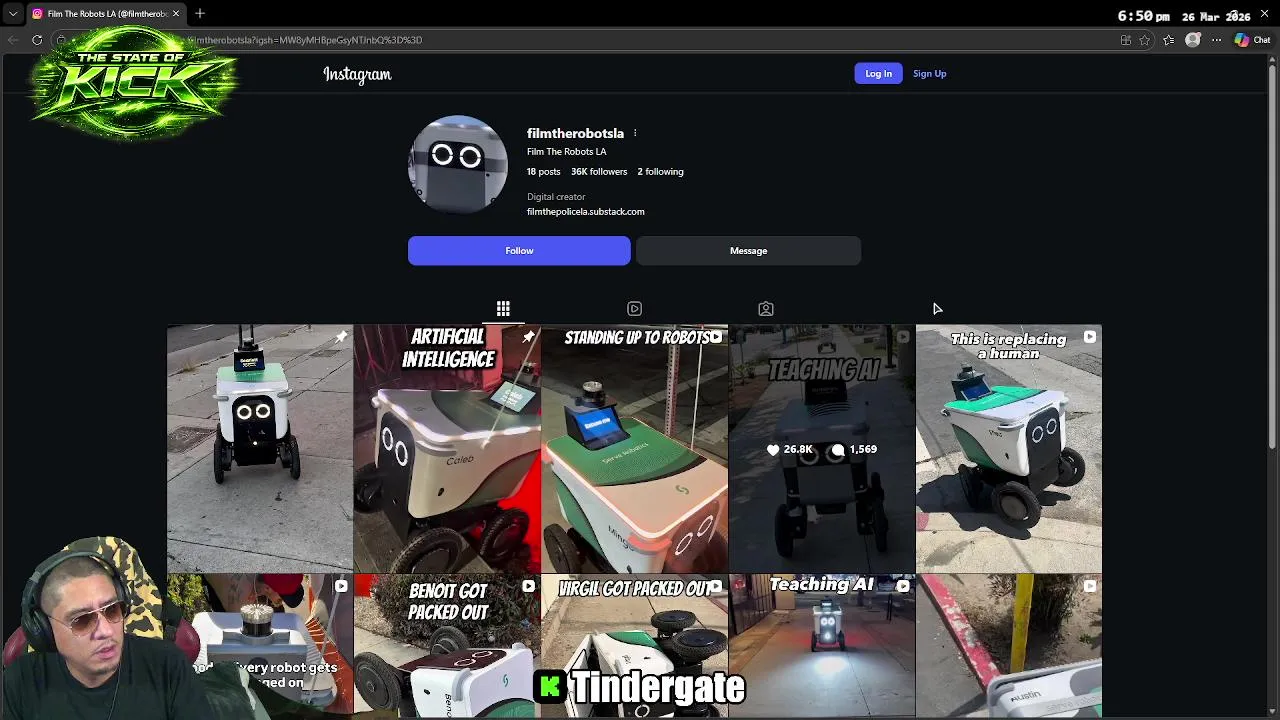Click the pin icon on Artificial Intelligence post
This screenshot has width=1280, height=720.
point(528,337)
